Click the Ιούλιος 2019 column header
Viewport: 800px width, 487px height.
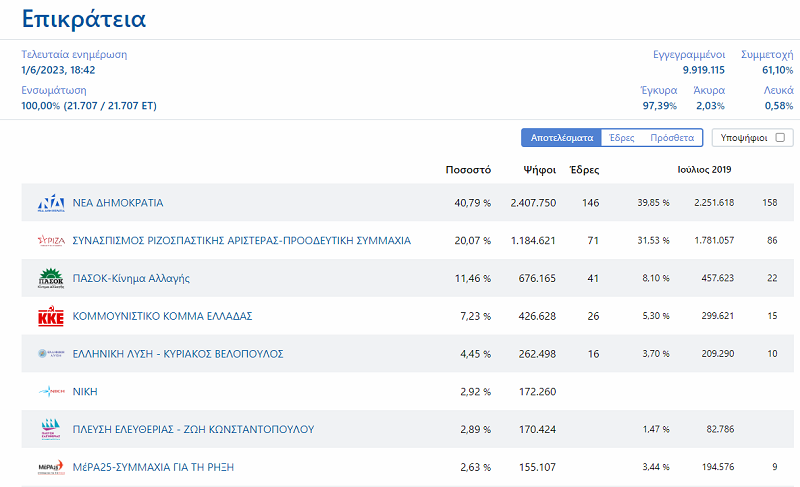704,170
